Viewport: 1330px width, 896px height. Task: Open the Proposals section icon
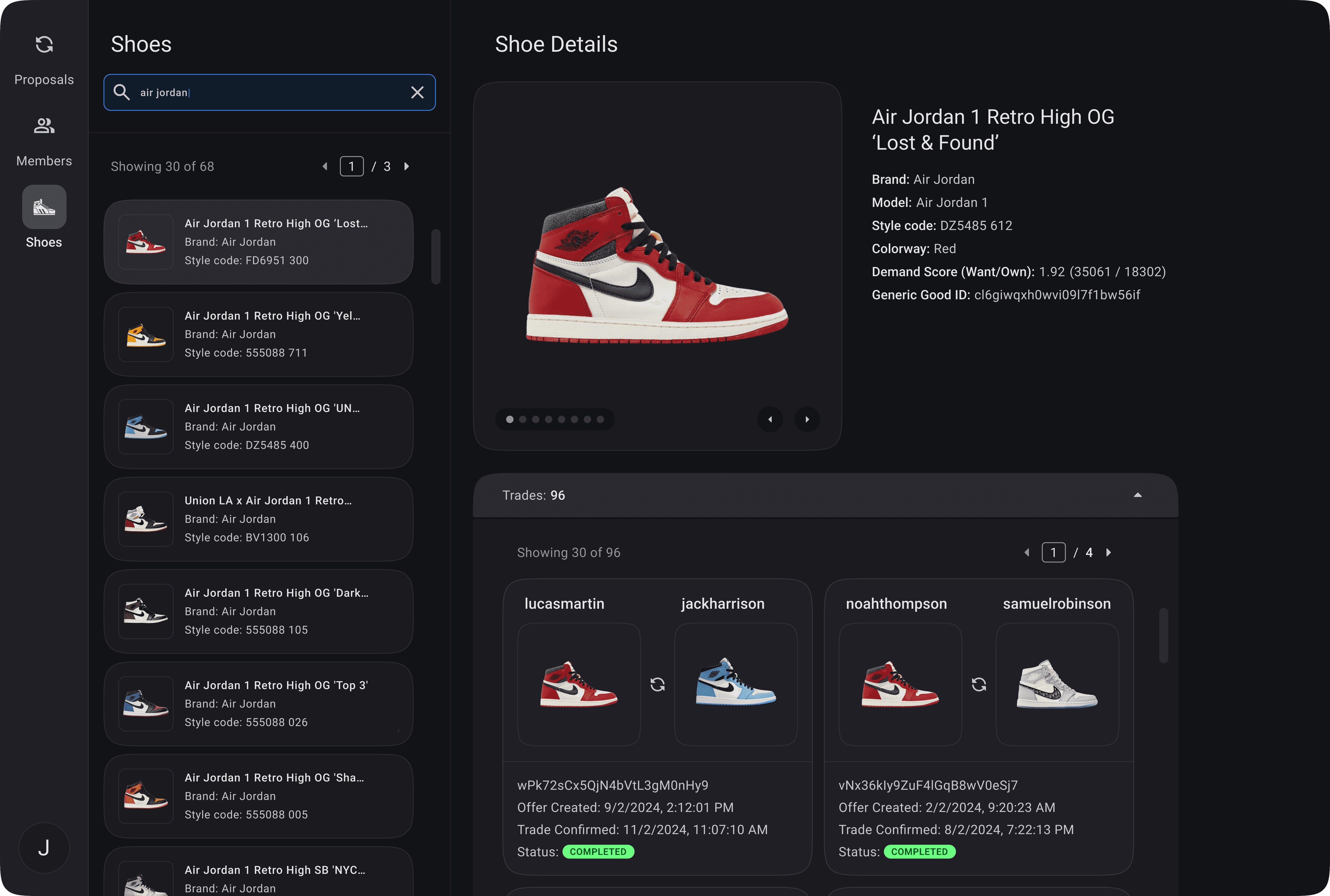tap(44, 45)
